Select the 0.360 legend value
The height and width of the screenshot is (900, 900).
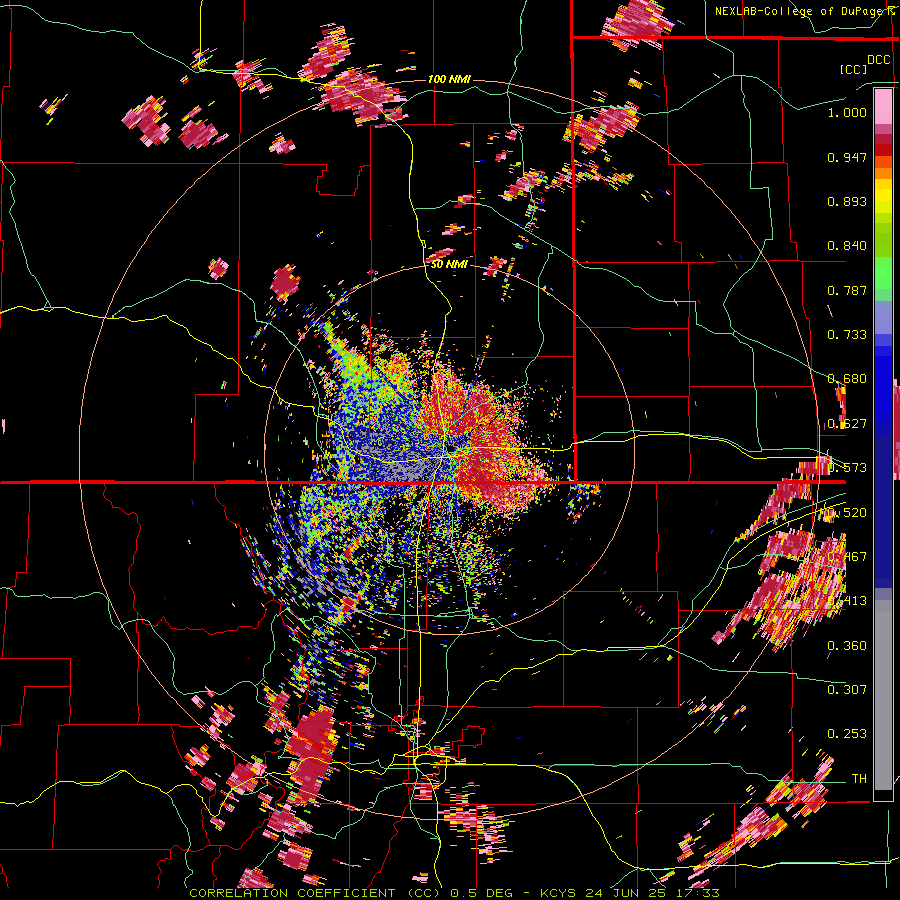tap(847, 646)
